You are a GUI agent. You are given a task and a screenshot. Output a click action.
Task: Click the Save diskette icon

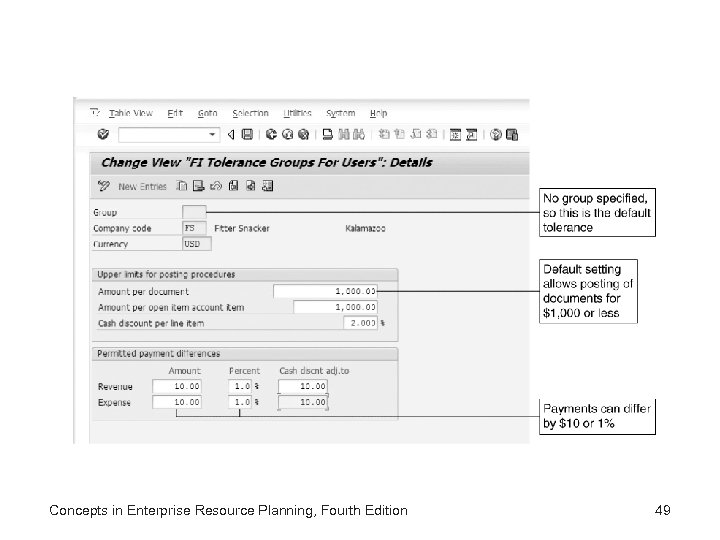247,134
